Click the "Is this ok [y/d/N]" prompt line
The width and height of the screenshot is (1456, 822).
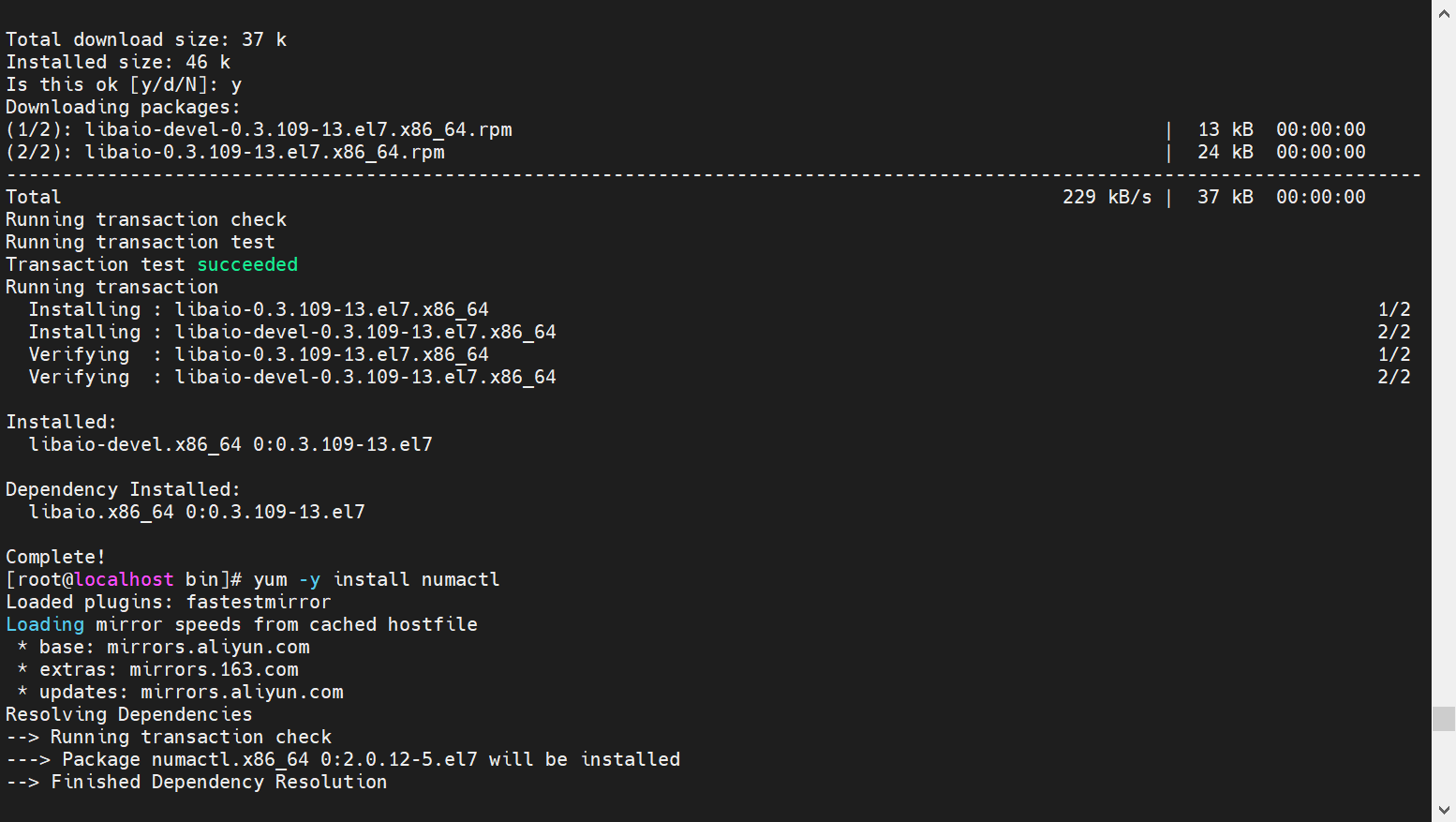pyautogui.click(x=124, y=84)
